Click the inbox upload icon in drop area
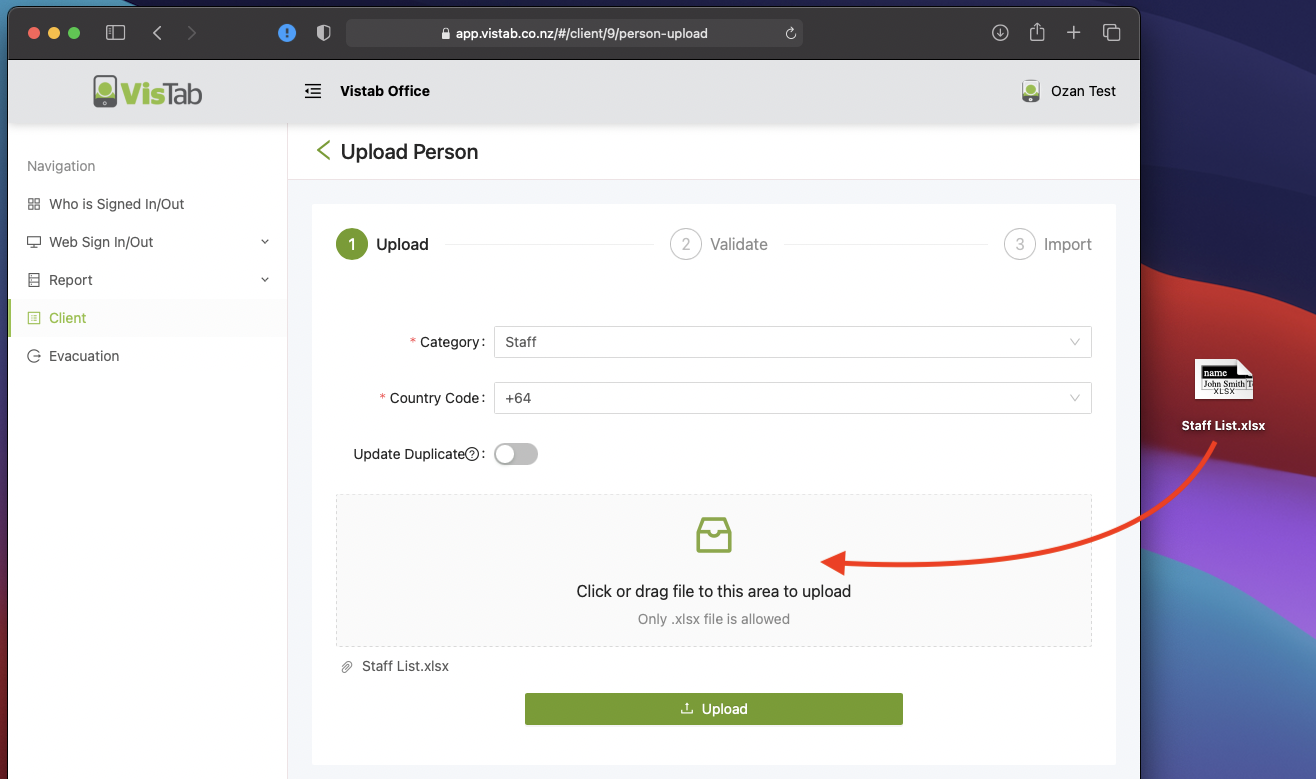Image resolution: width=1316 pixels, height=779 pixels. pyautogui.click(x=713, y=535)
